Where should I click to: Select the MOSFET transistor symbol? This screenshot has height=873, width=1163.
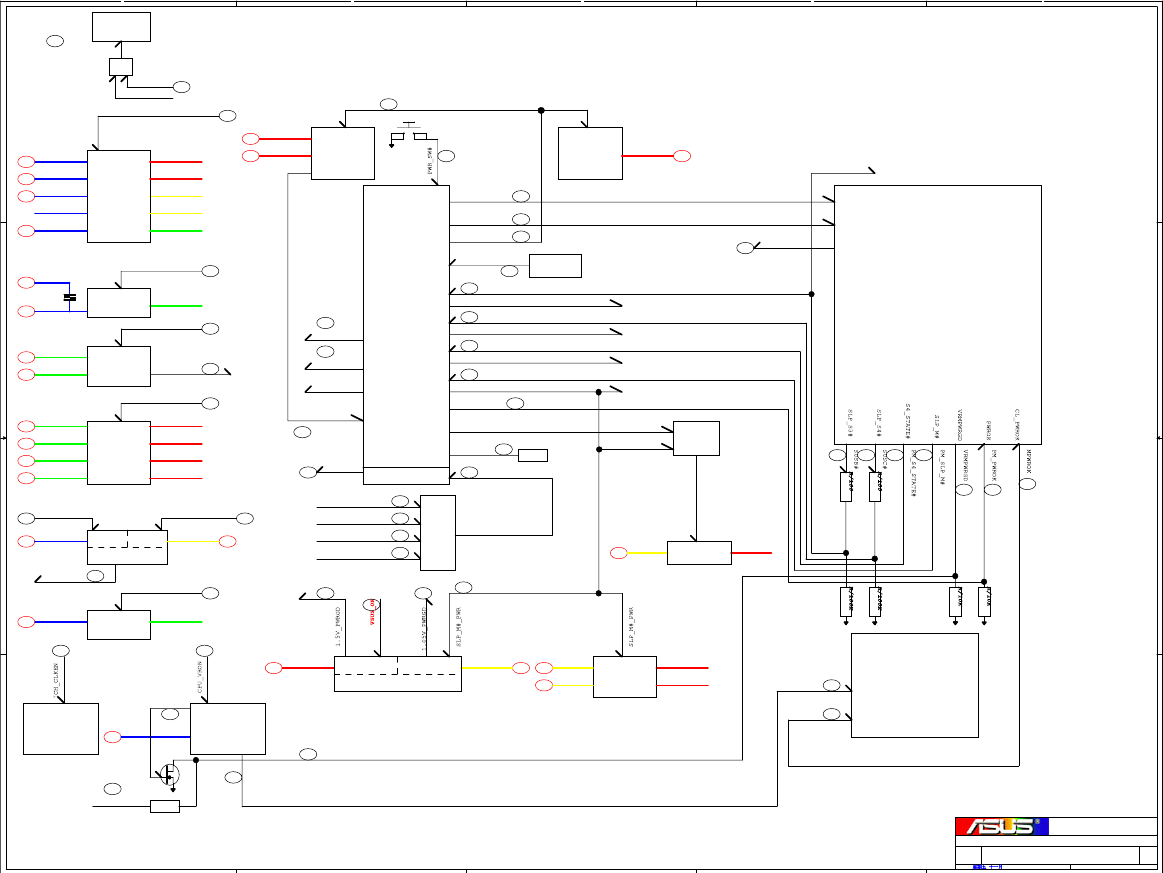click(169, 776)
